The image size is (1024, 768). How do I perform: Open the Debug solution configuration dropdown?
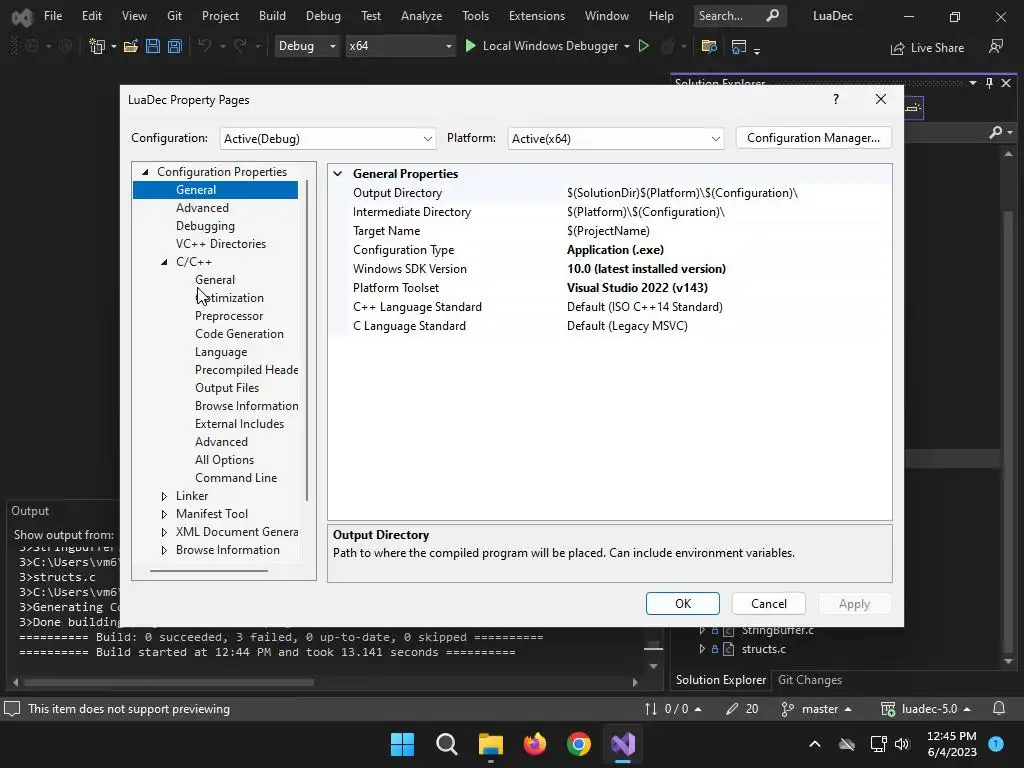[307, 46]
